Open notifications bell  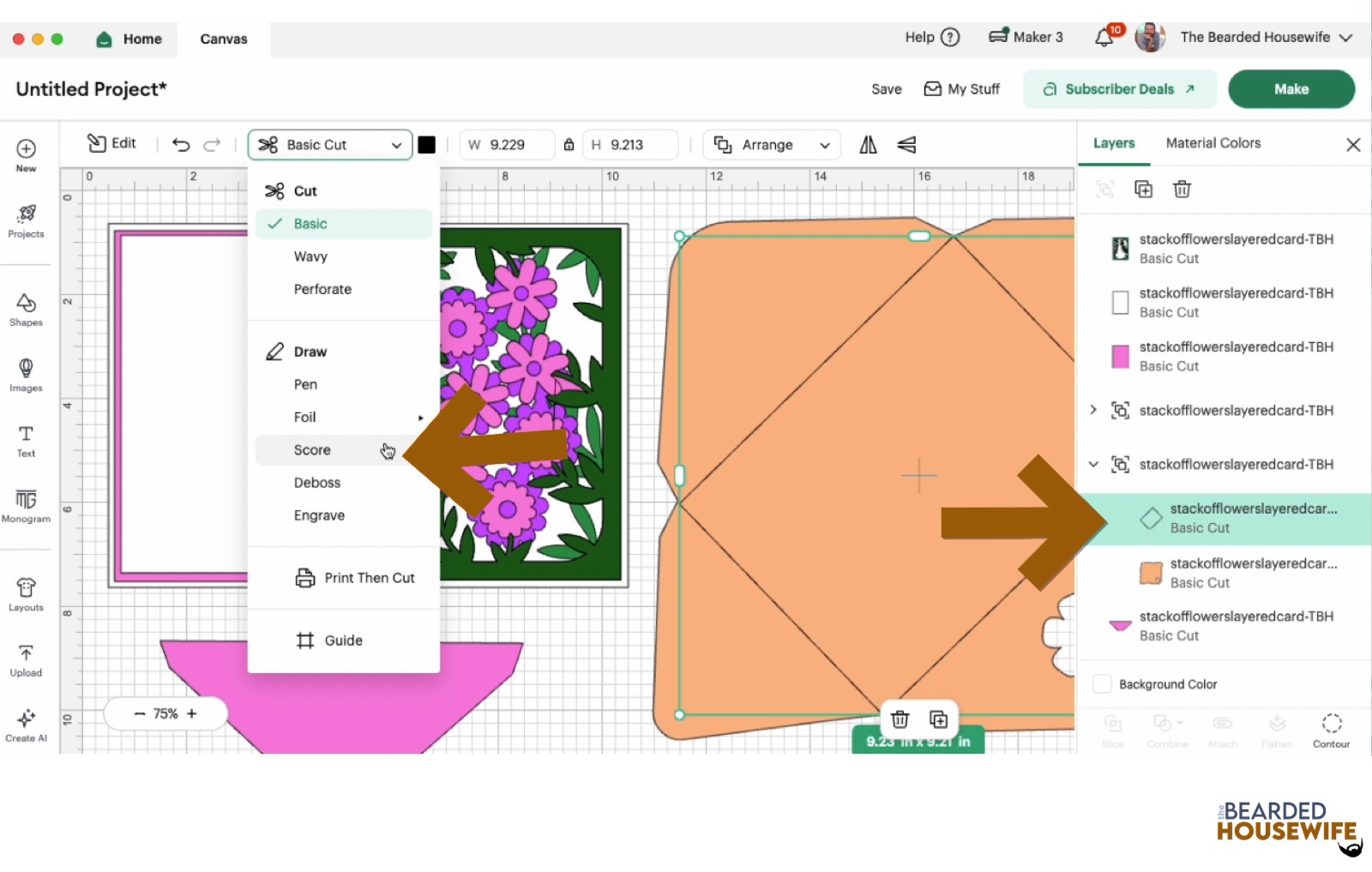click(x=1104, y=38)
